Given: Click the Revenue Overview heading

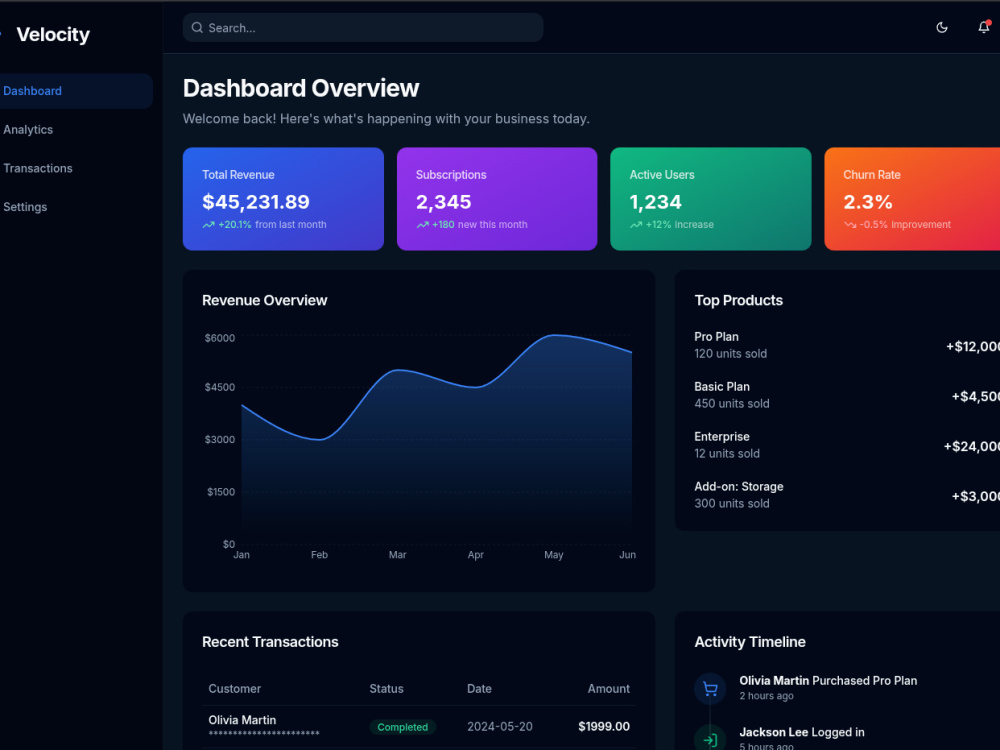Looking at the screenshot, I should tap(265, 300).
